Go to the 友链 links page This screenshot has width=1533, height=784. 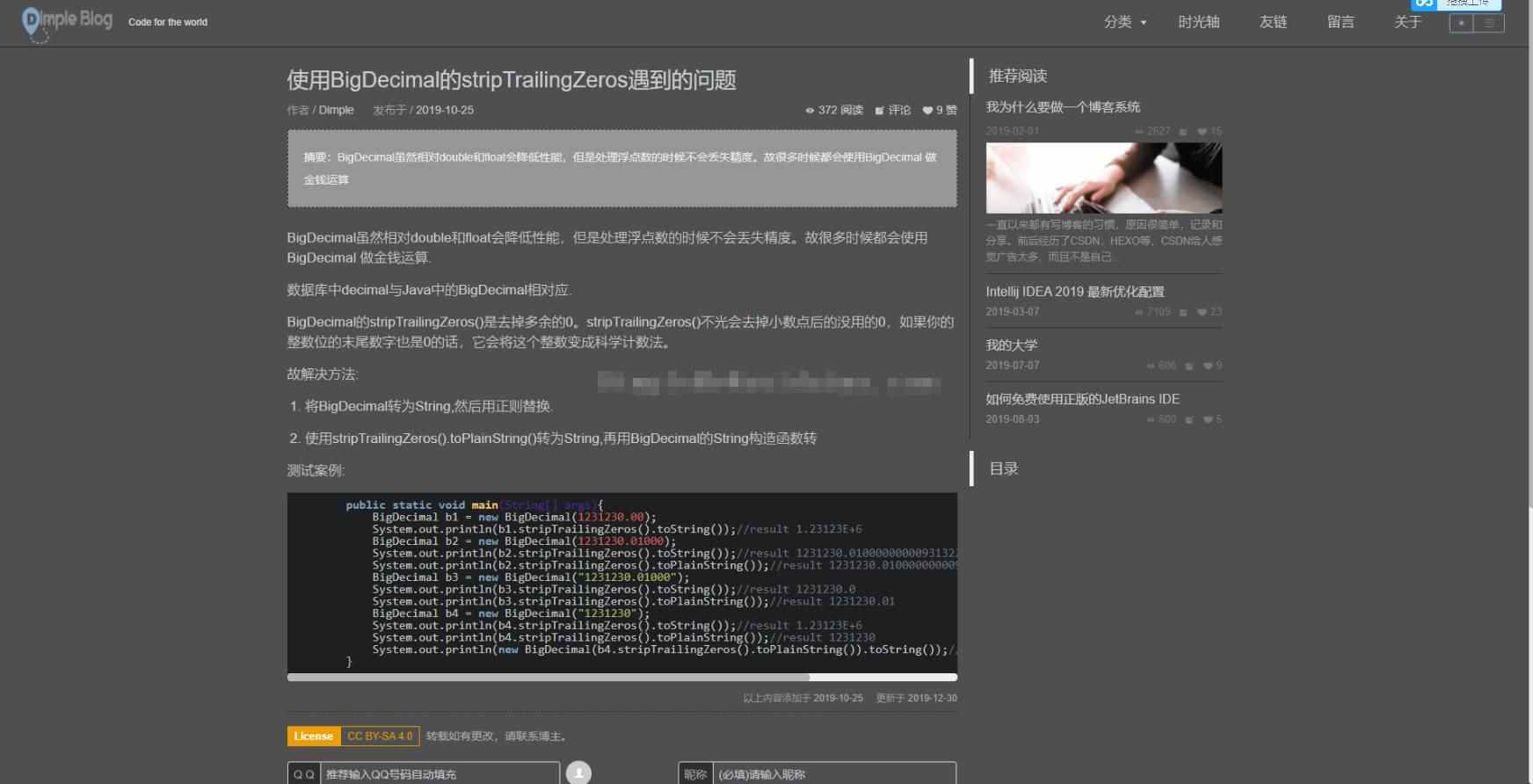coord(1273,22)
